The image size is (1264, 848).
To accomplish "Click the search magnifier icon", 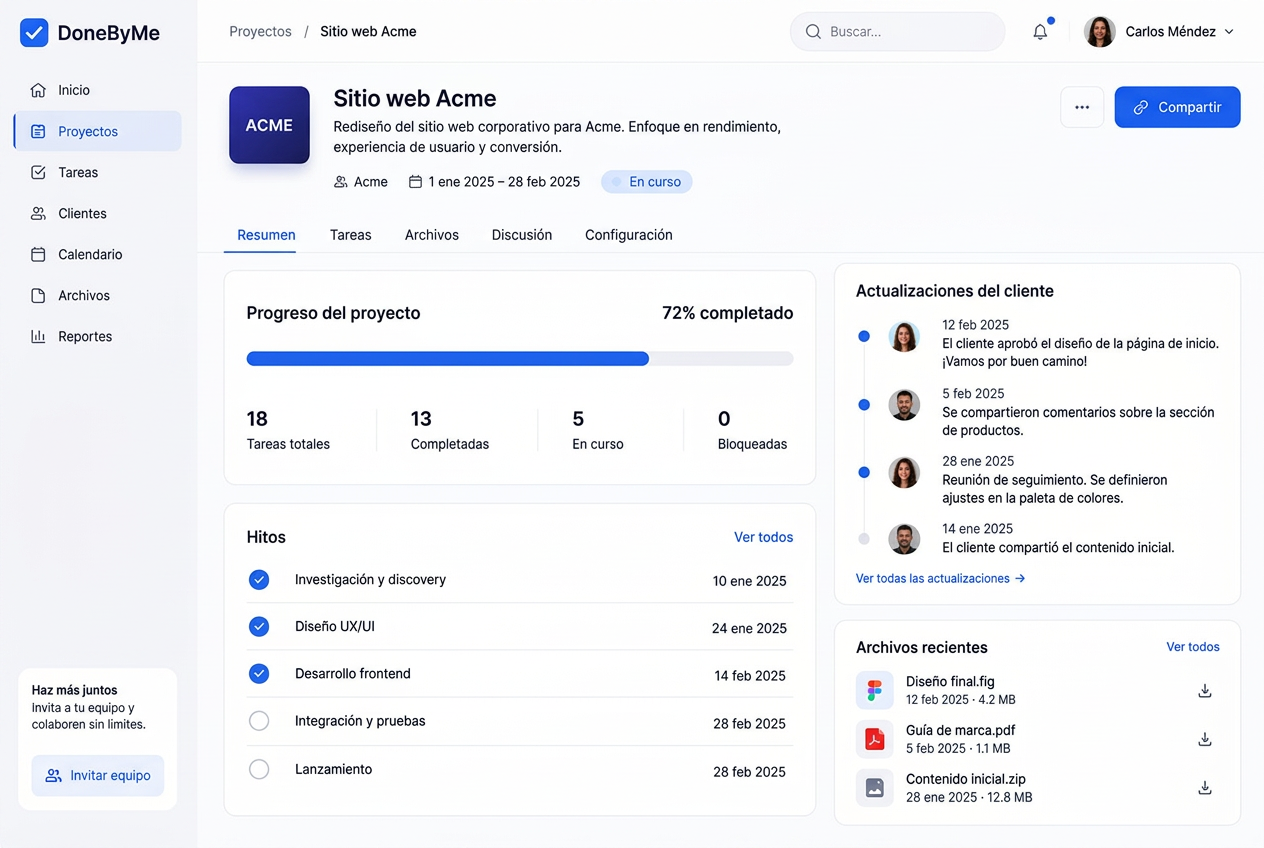I will pyautogui.click(x=813, y=32).
